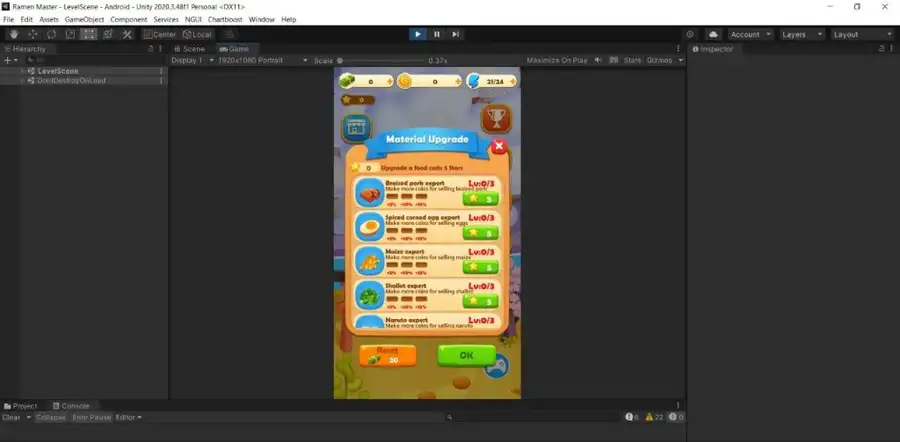Image resolution: width=900 pixels, height=442 pixels.
Task: Open the cloud services icon
Action: [x=714, y=34]
